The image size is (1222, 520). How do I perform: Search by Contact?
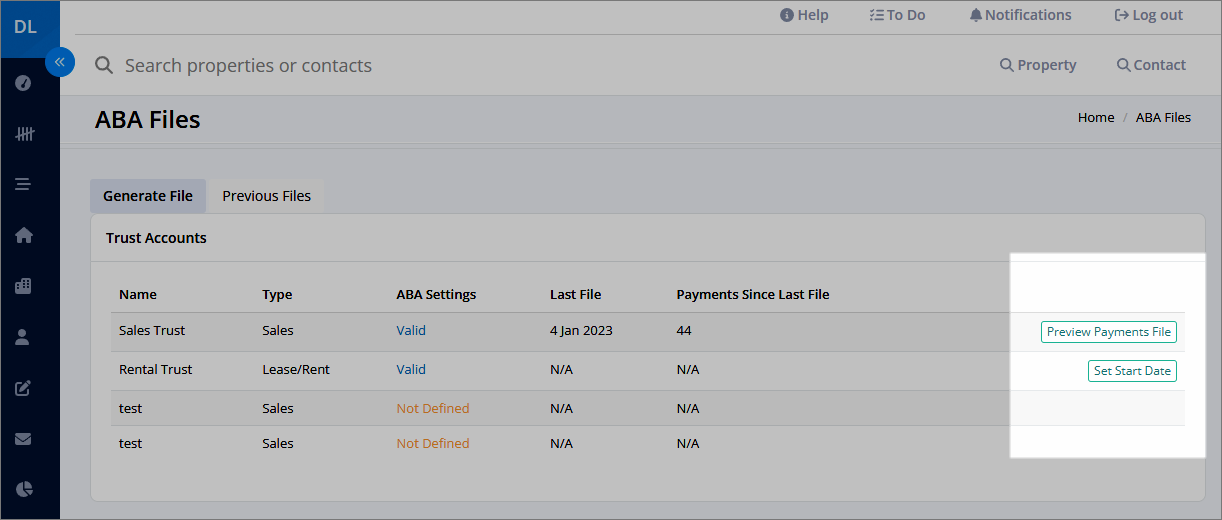tap(1151, 65)
